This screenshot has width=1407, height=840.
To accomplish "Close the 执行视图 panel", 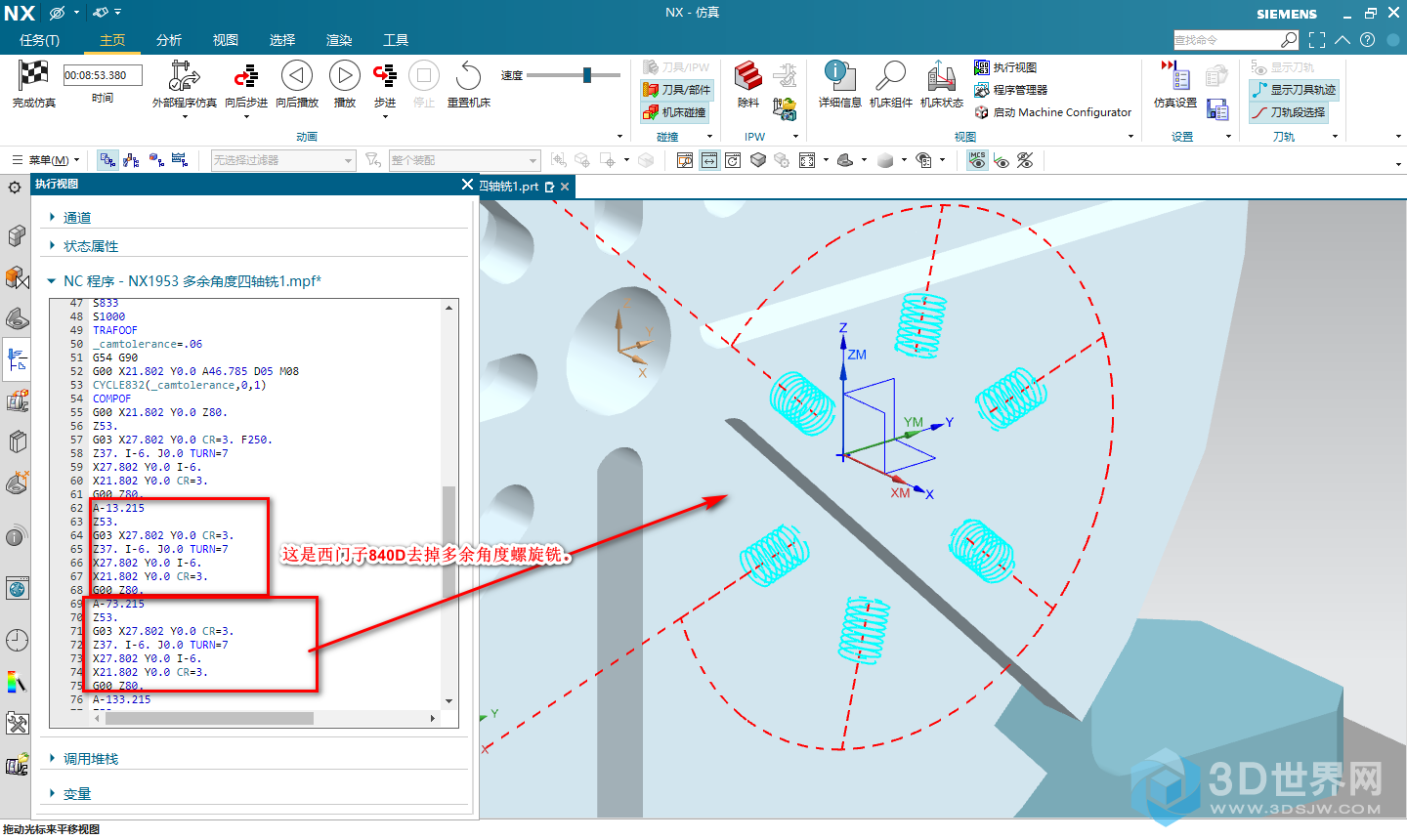I will pos(467,184).
